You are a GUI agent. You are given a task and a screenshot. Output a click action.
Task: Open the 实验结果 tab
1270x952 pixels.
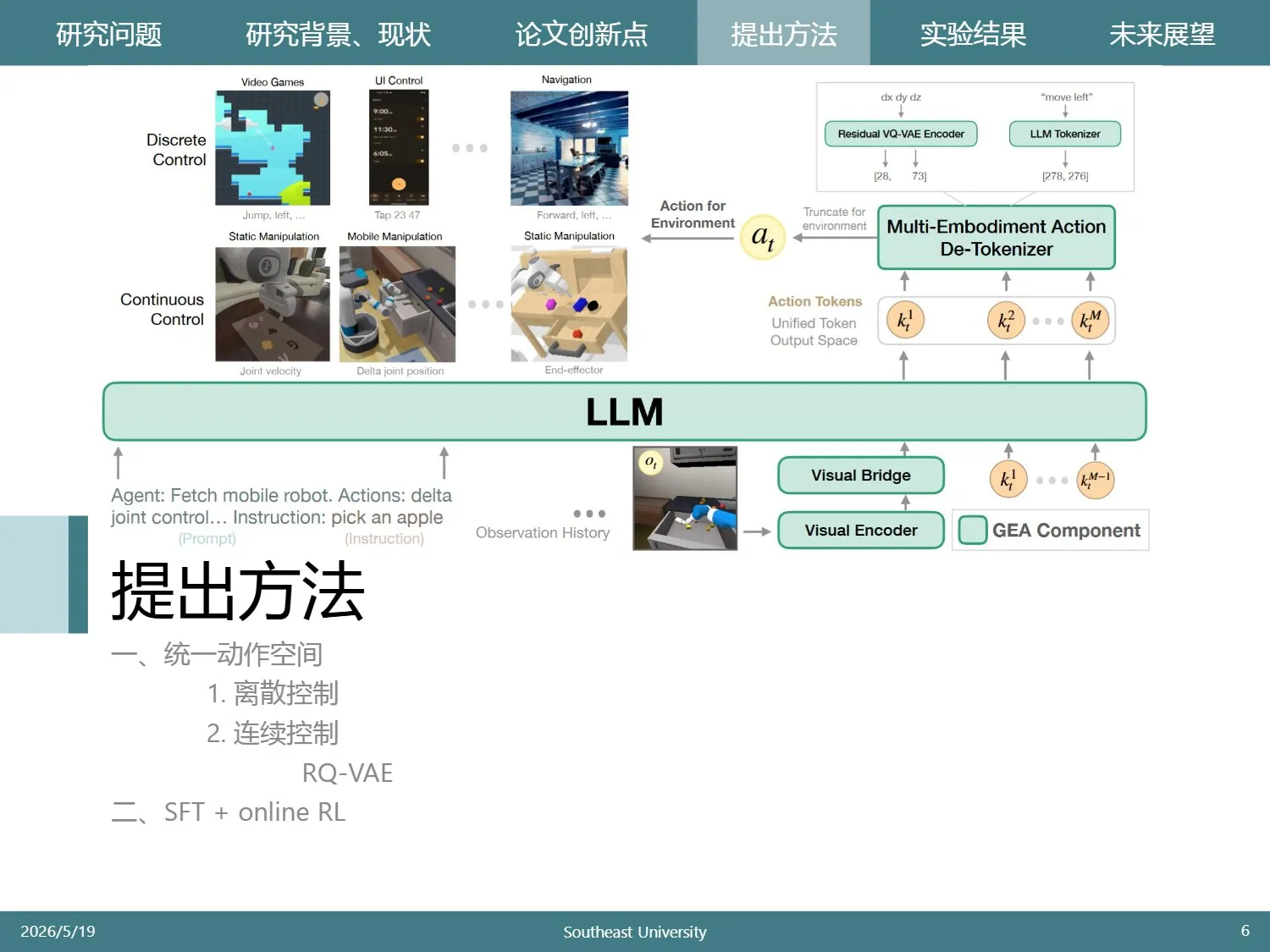[973, 34]
